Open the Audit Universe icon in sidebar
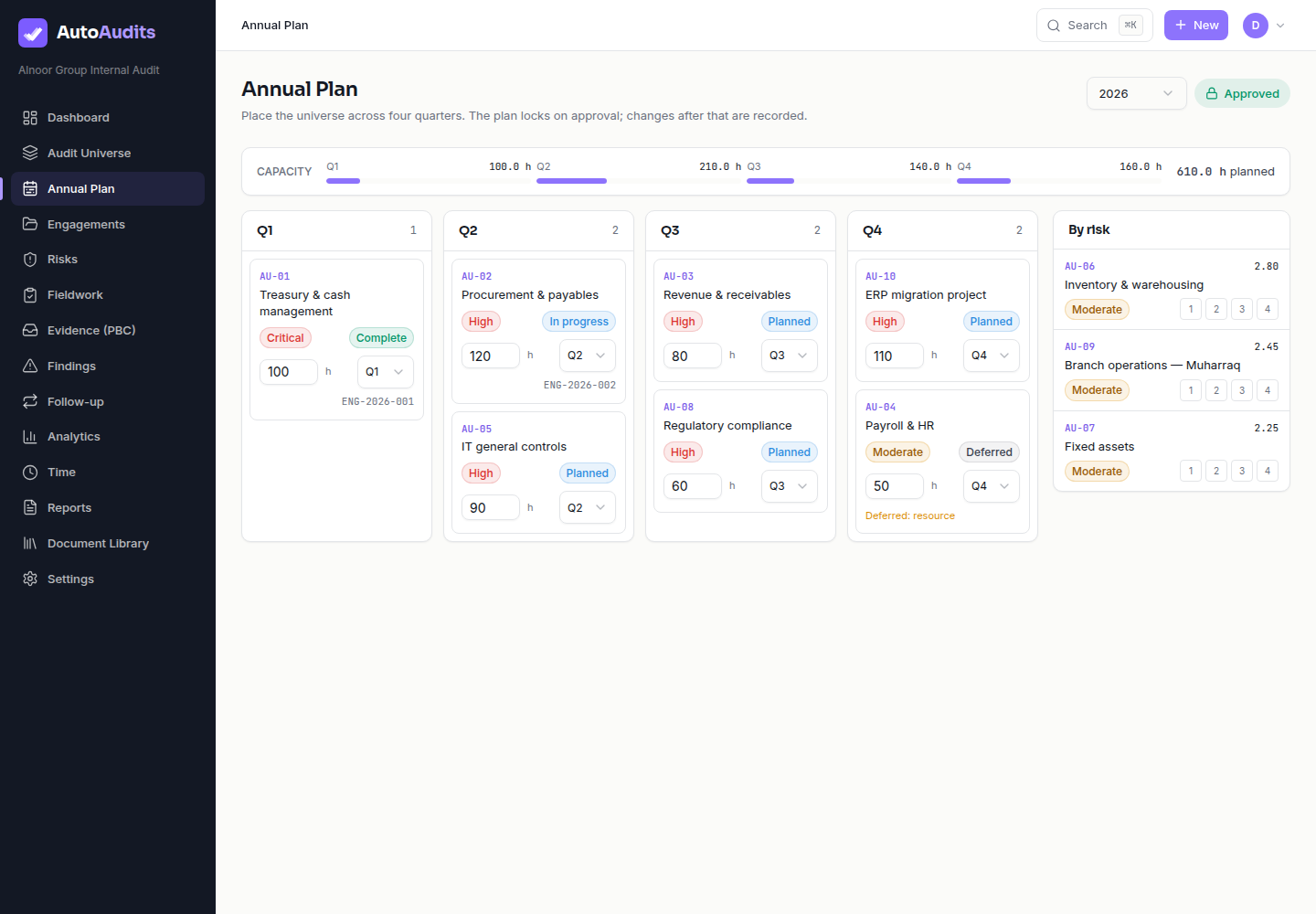Screen dimensions: 1316x914 tap(30, 153)
